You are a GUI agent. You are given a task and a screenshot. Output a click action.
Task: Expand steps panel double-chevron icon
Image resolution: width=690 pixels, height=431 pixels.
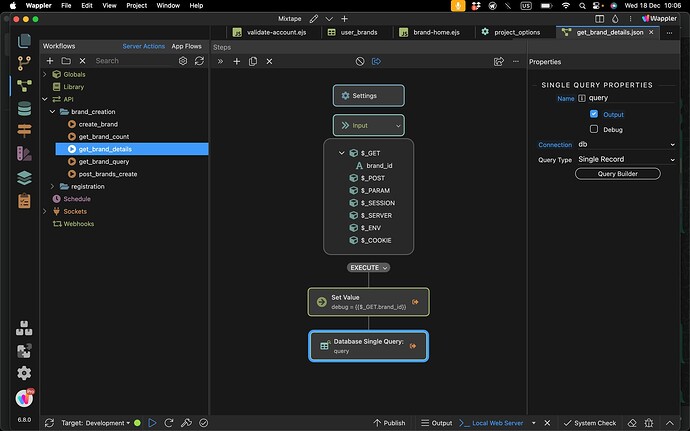(x=220, y=61)
